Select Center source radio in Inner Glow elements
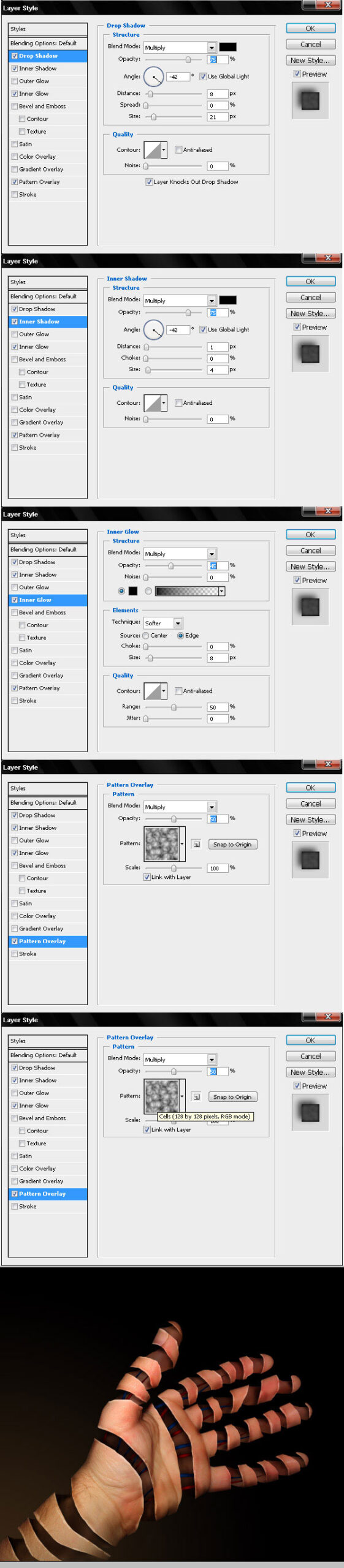 click(x=146, y=636)
